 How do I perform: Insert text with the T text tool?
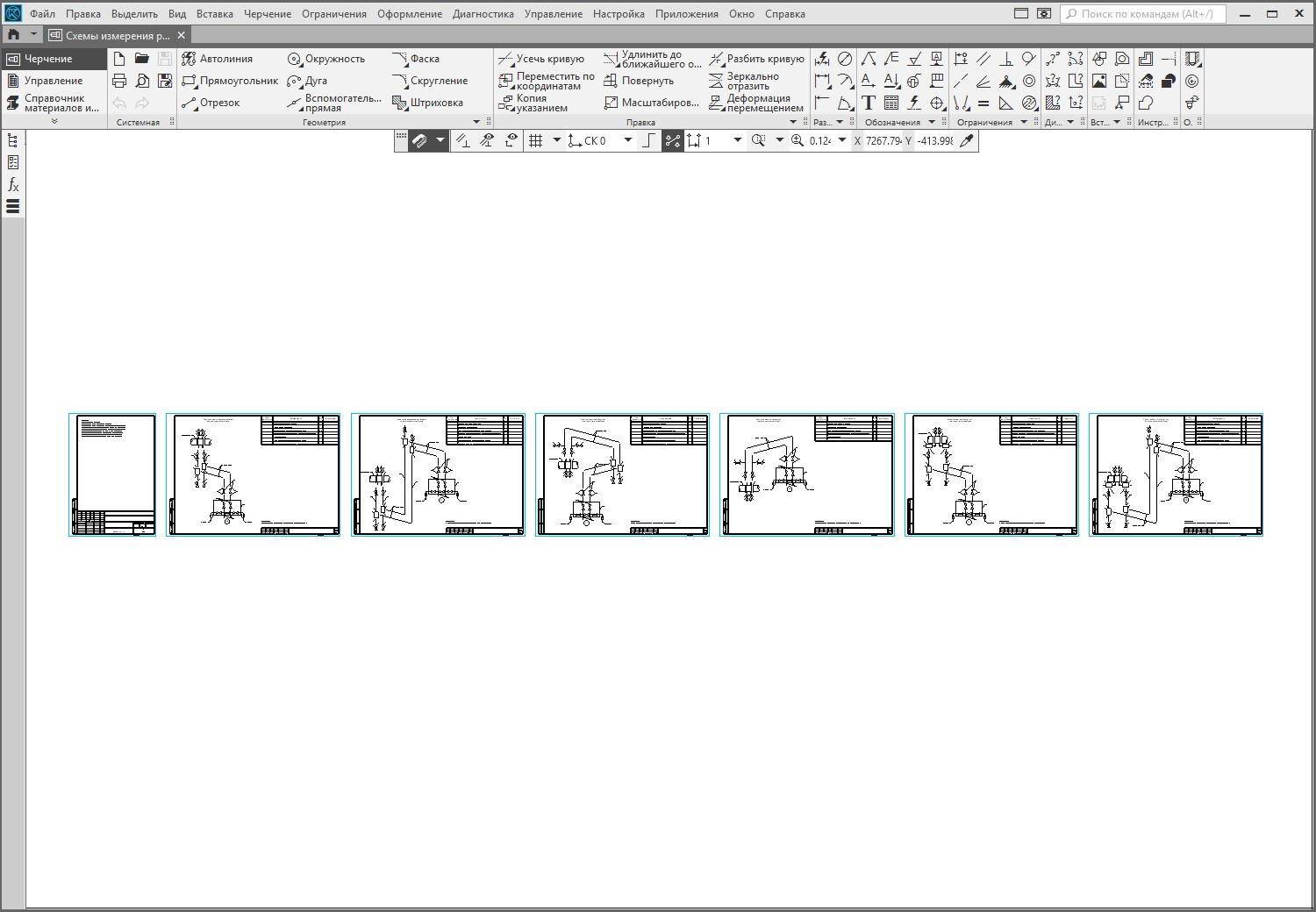tap(869, 103)
